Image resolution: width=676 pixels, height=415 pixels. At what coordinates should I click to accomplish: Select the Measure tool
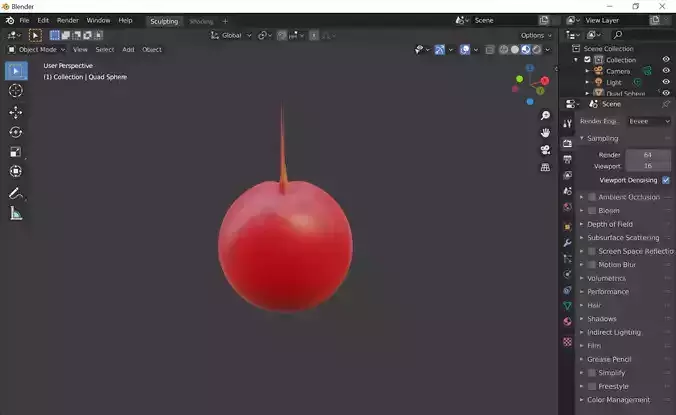pyautogui.click(x=16, y=213)
